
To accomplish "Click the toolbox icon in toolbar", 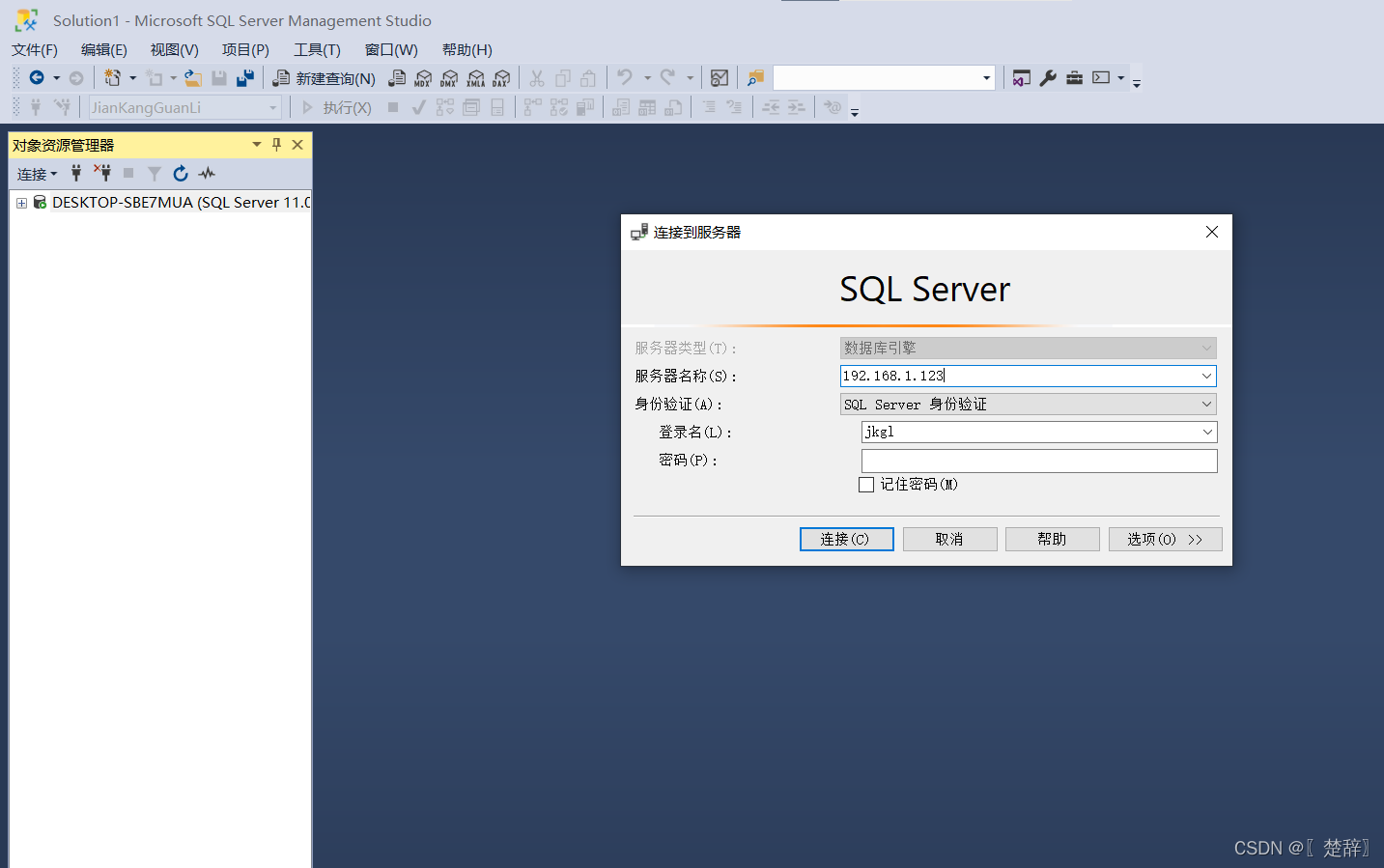I will [1074, 78].
